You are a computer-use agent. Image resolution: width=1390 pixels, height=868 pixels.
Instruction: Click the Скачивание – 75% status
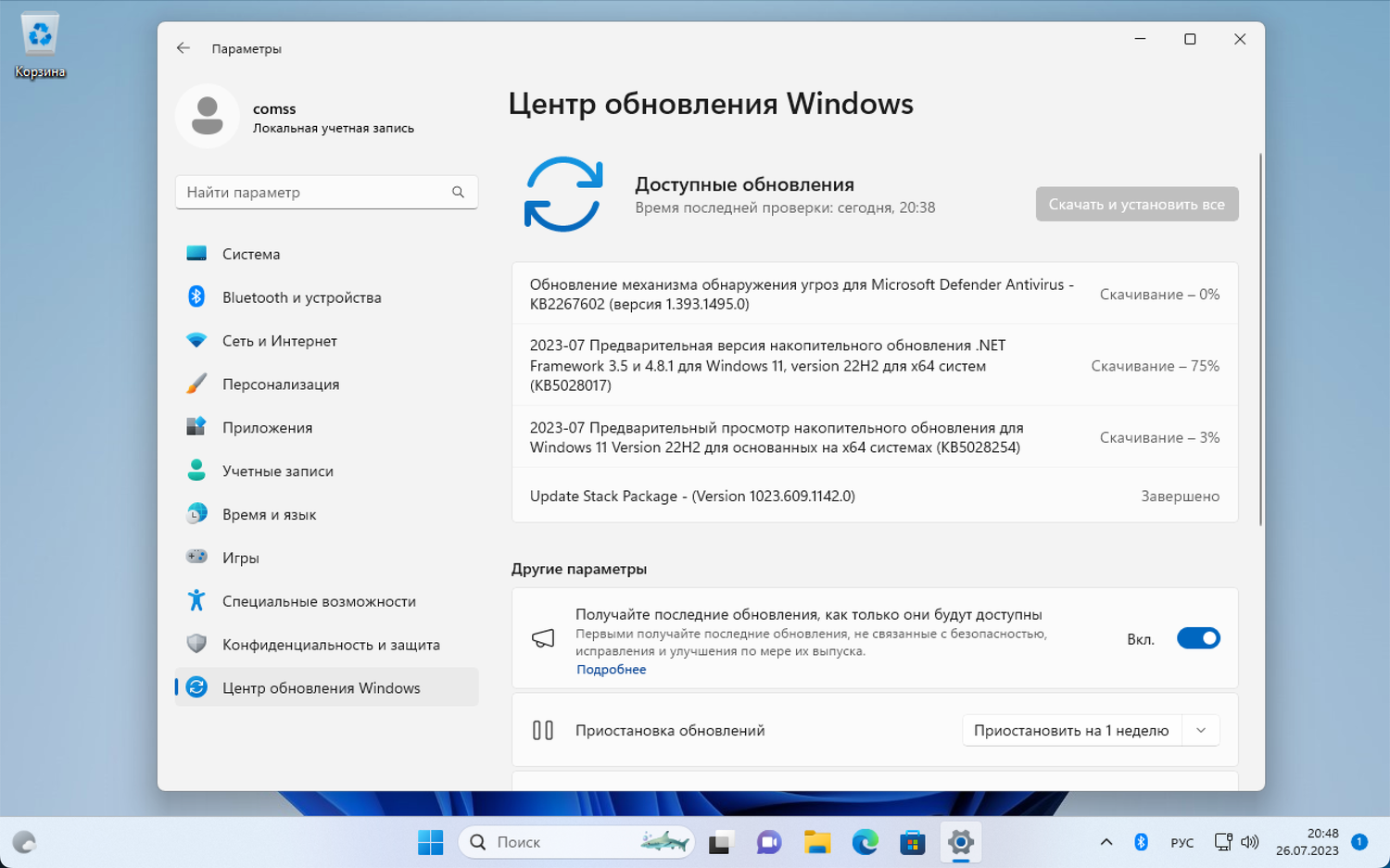coord(1155,366)
